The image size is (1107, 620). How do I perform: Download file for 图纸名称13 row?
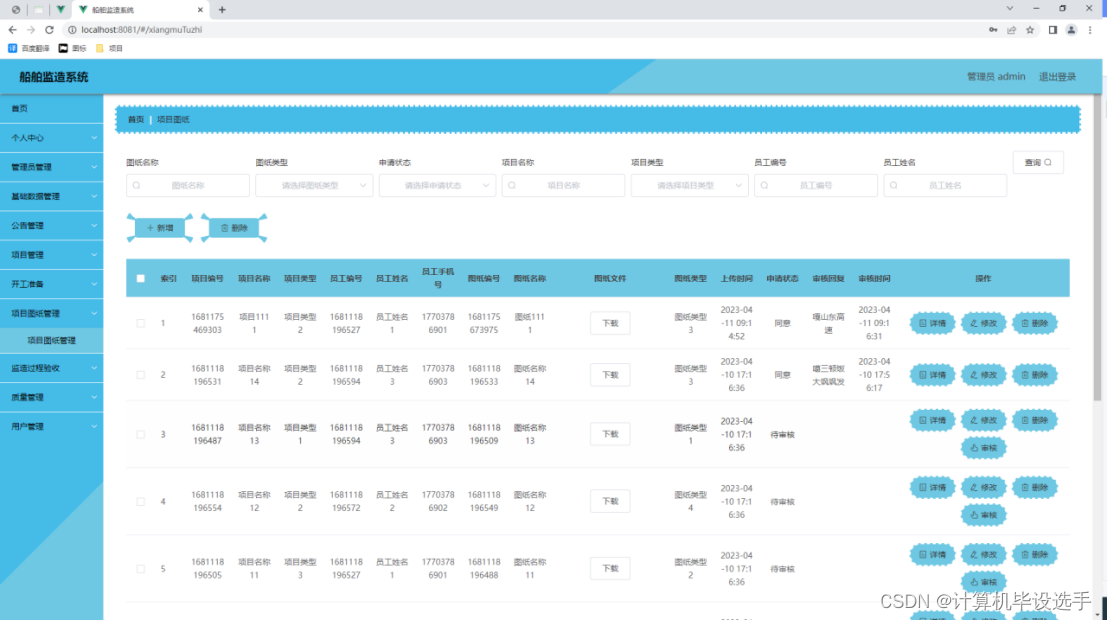tap(610, 434)
